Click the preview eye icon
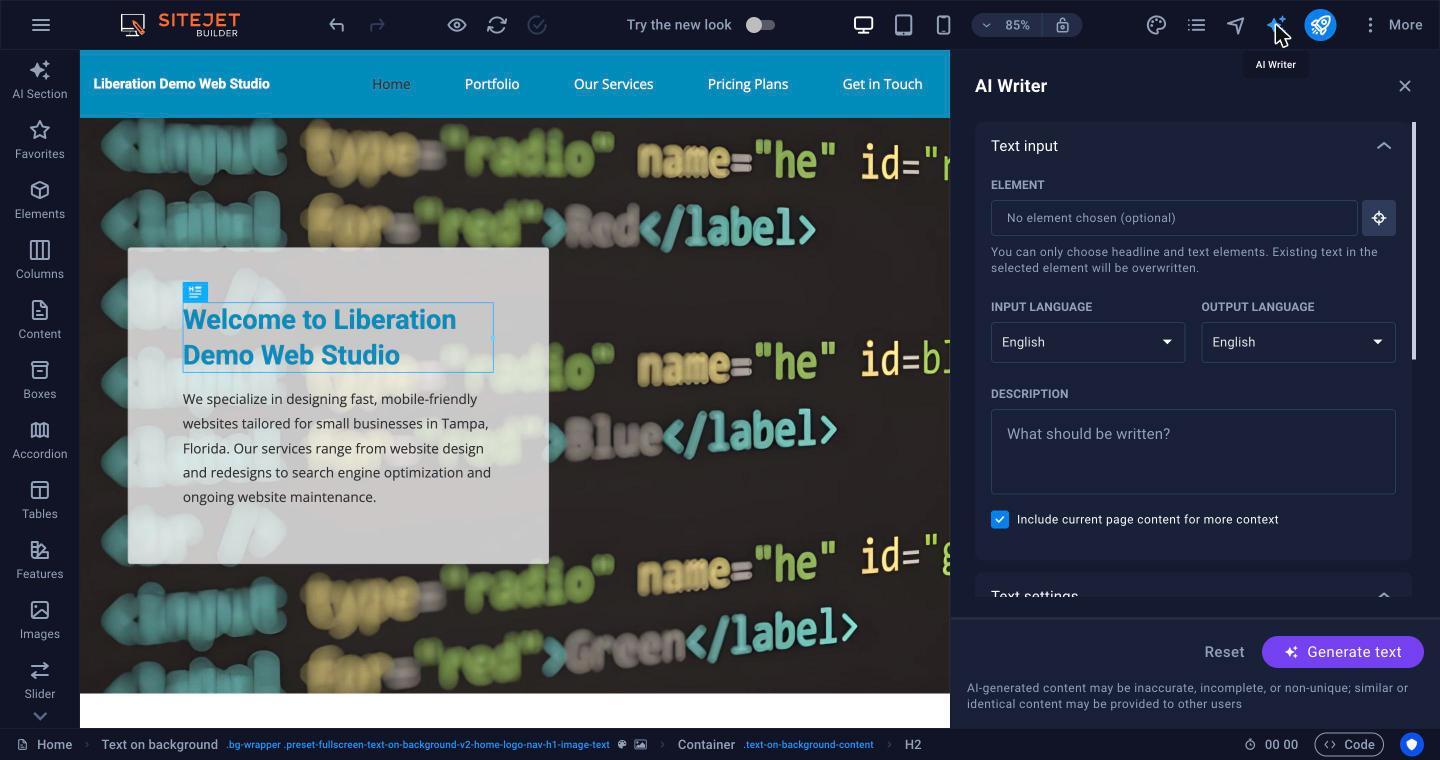Screen dimensions: 1440x760 457,25
